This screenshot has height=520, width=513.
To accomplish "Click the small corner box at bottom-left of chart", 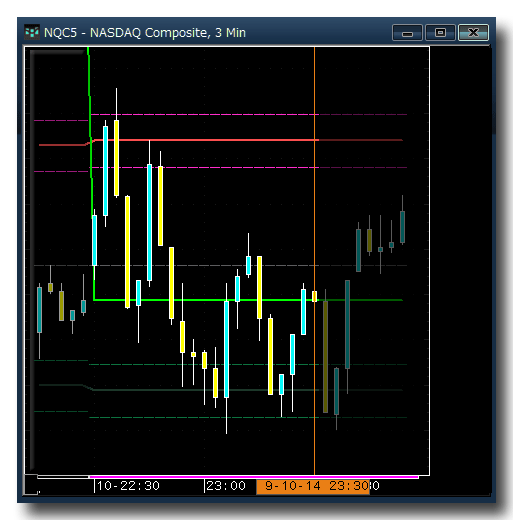I will pyautogui.click(x=31, y=485).
